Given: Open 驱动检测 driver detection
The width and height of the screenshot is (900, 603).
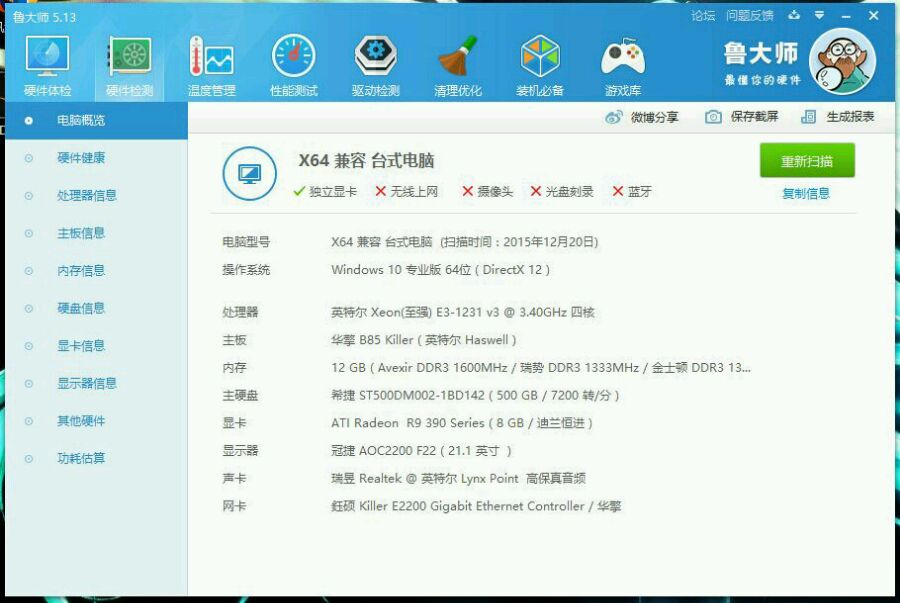Looking at the screenshot, I should (375, 65).
